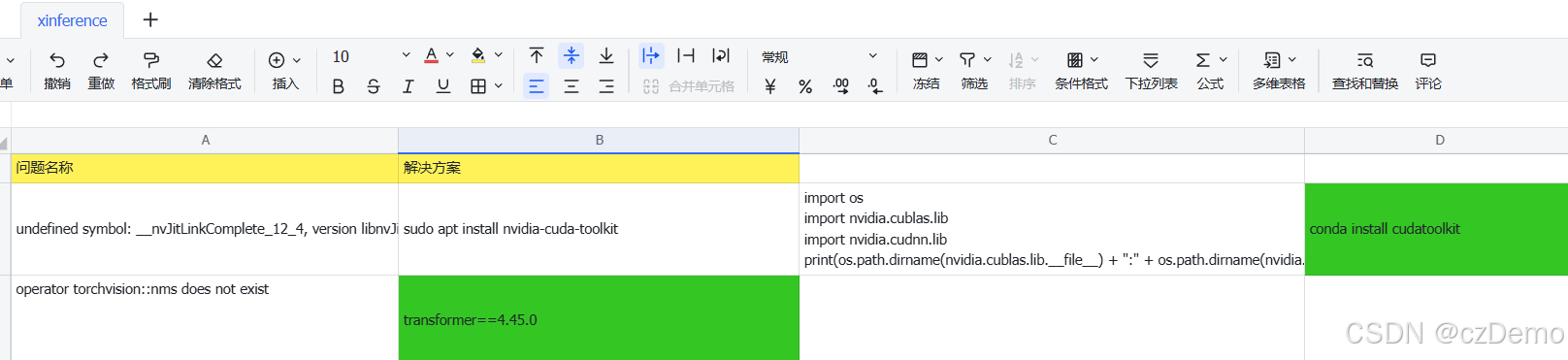Select column A header
Viewport: 1568px width, 360px height.
click(x=205, y=140)
